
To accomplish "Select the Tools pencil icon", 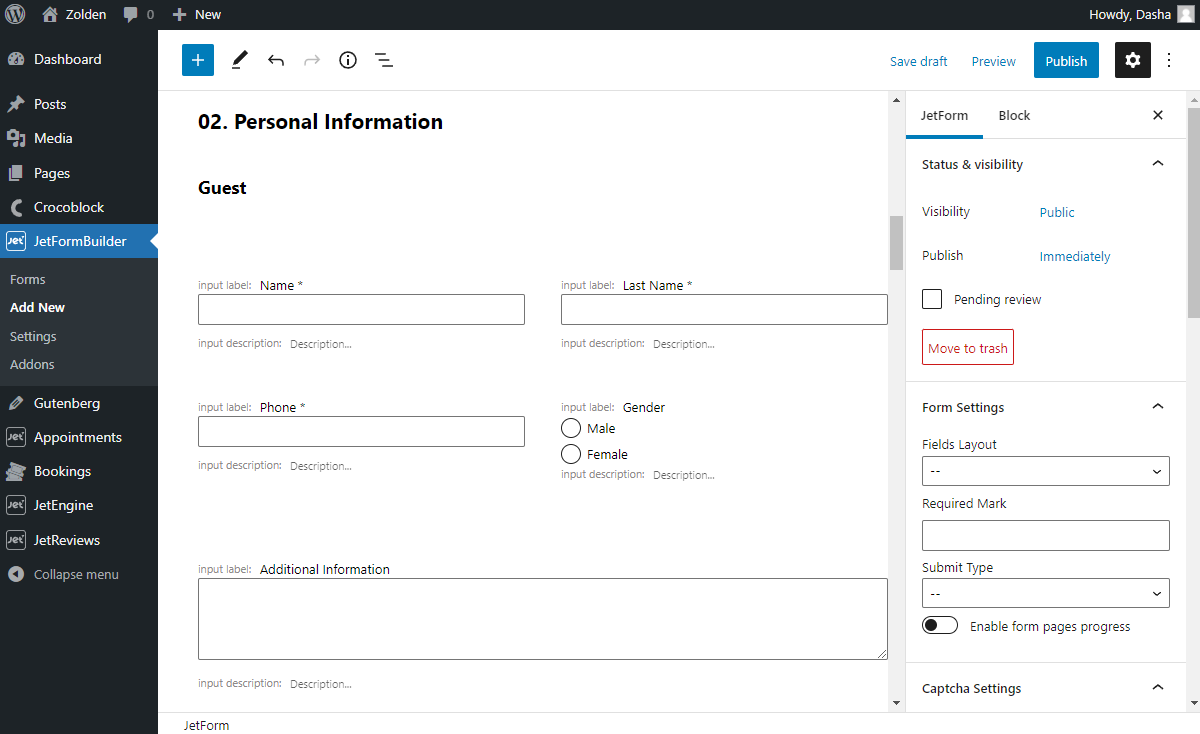I will click(239, 60).
